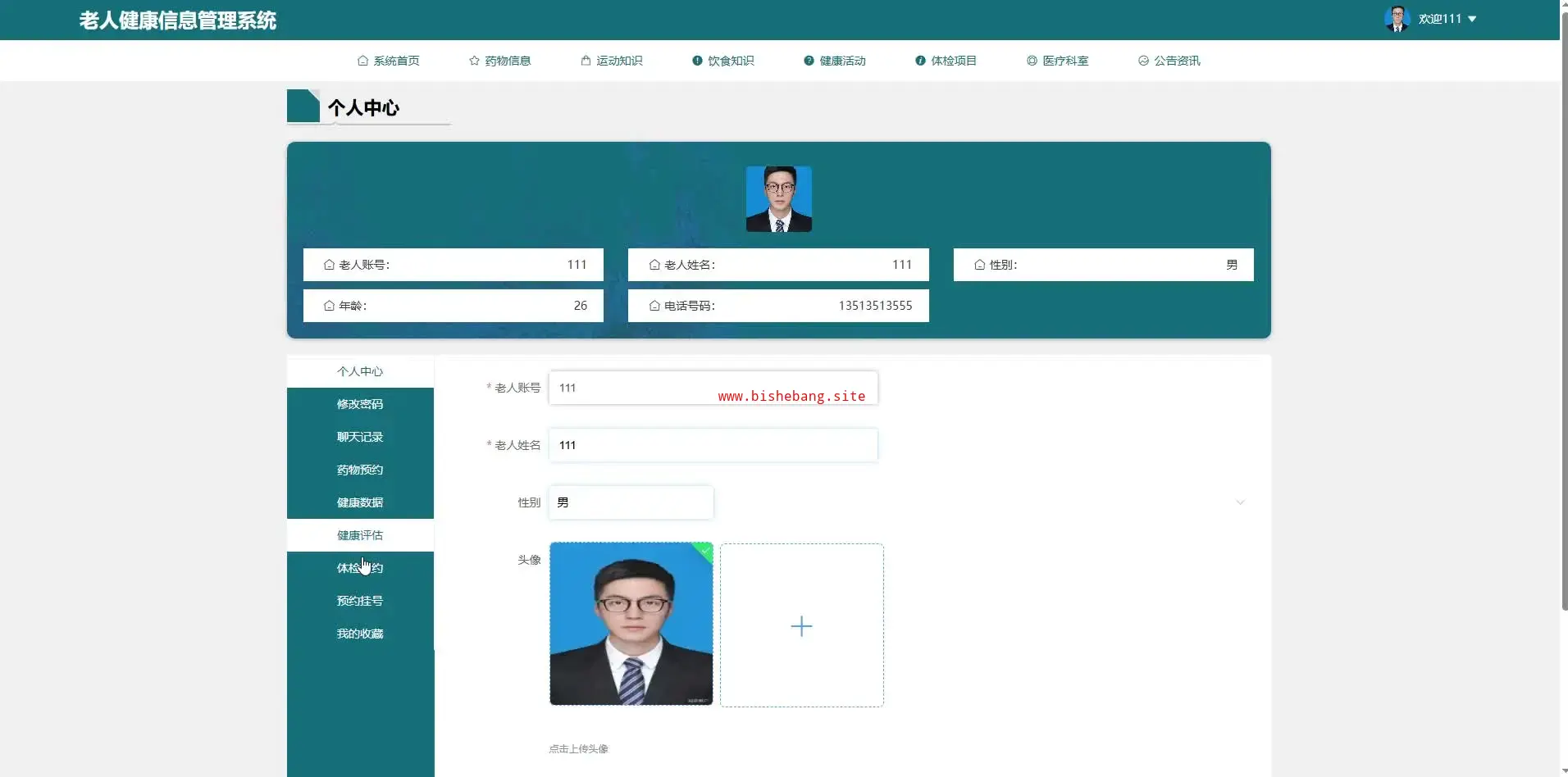This screenshot has height=777, width=1568.
Task: Click the icon beside 医疗科室
Action: point(1032,61)
